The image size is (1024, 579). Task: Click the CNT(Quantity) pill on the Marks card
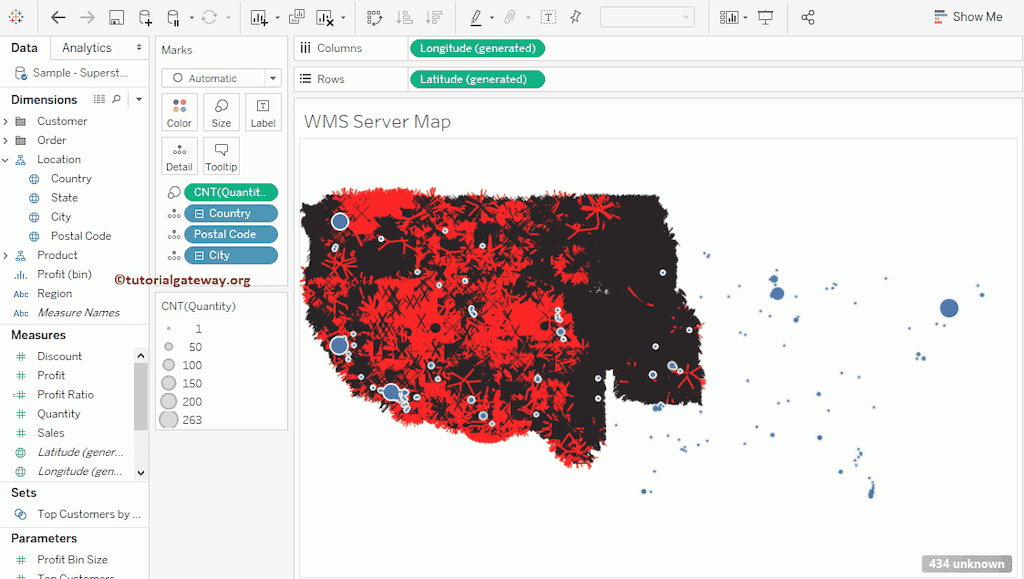tap(230, 191)
